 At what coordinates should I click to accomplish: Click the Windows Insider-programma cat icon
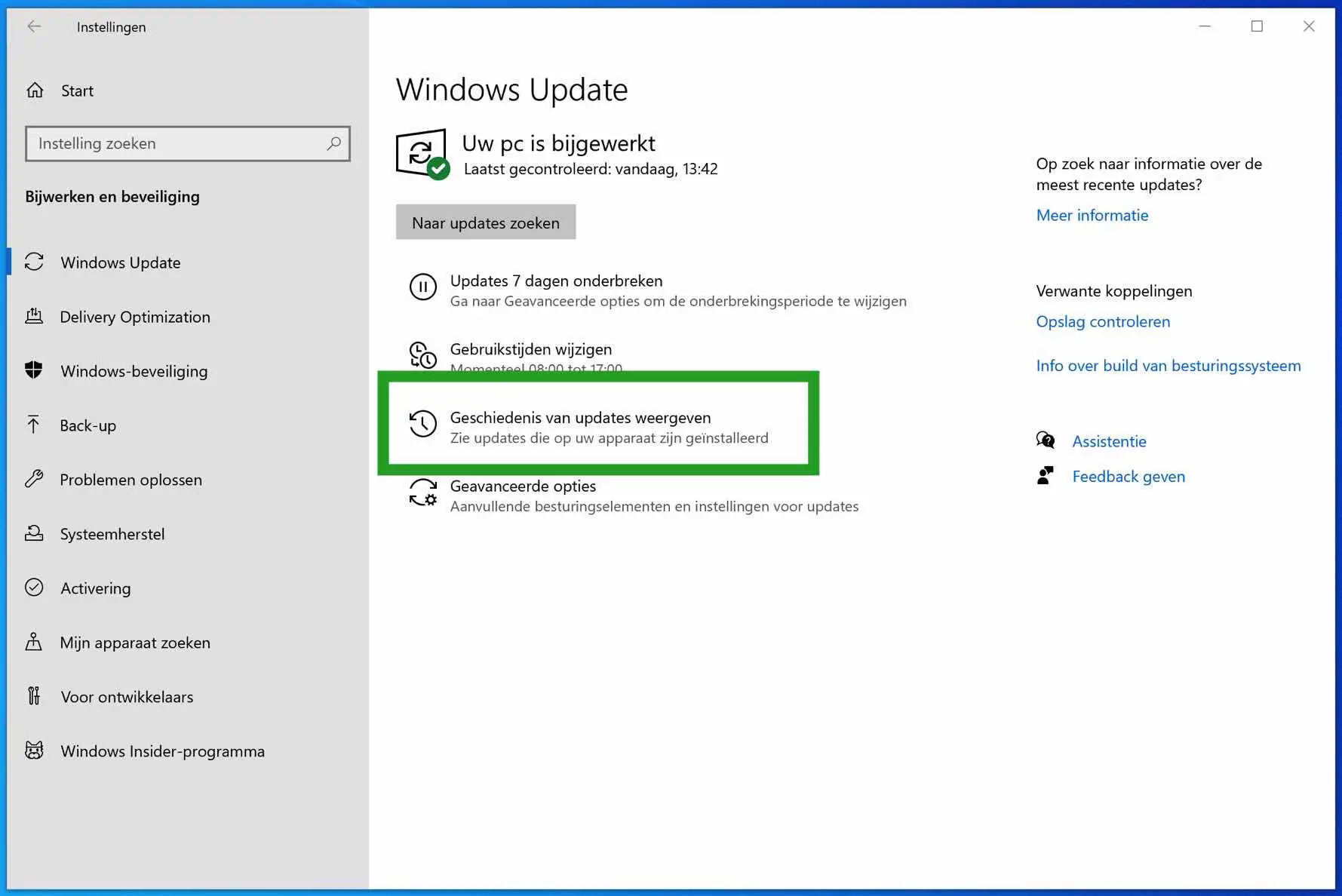[x=34, y=750]
